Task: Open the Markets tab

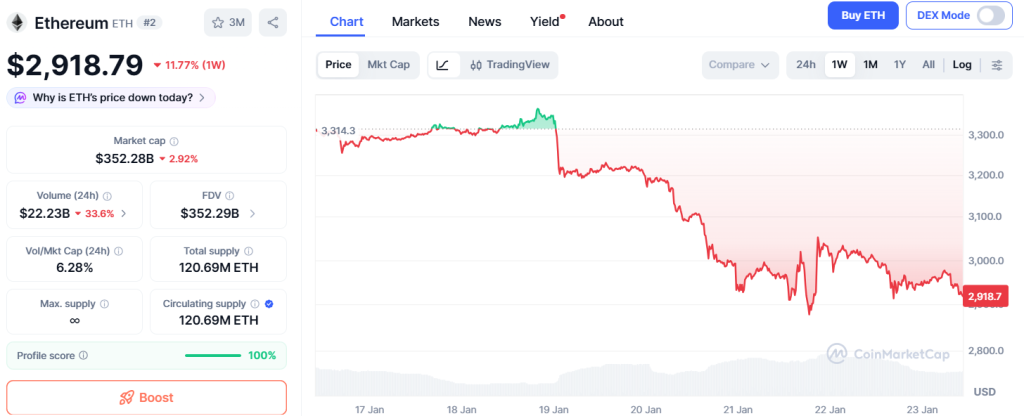Action: tap(415, 21)
